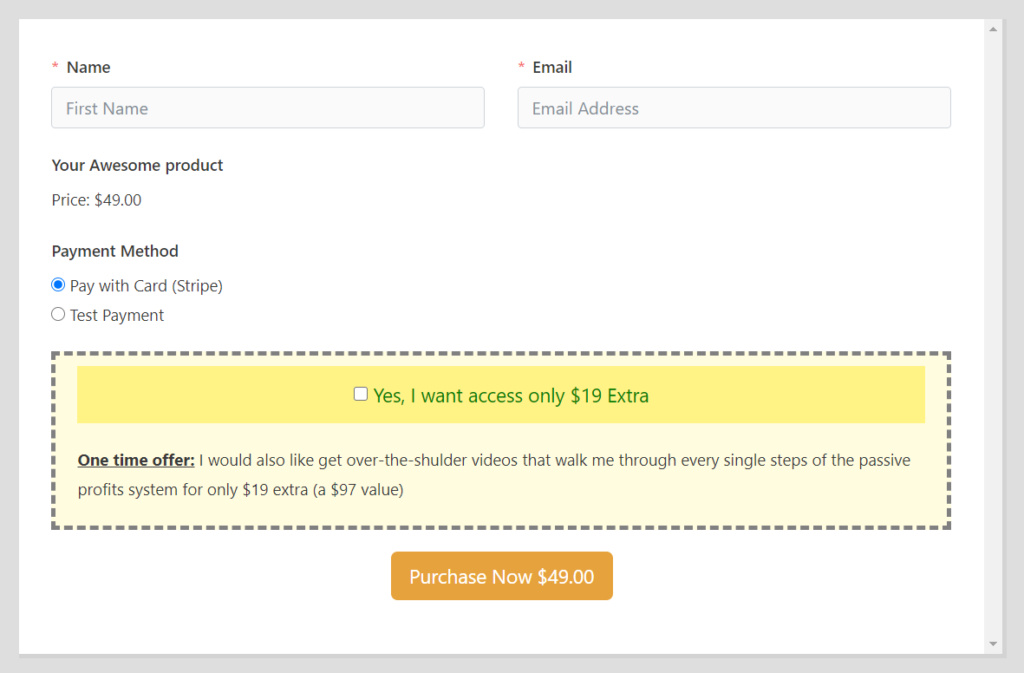Click the scrollbar up arrow

pyautogui.click(x=993, y=29)
